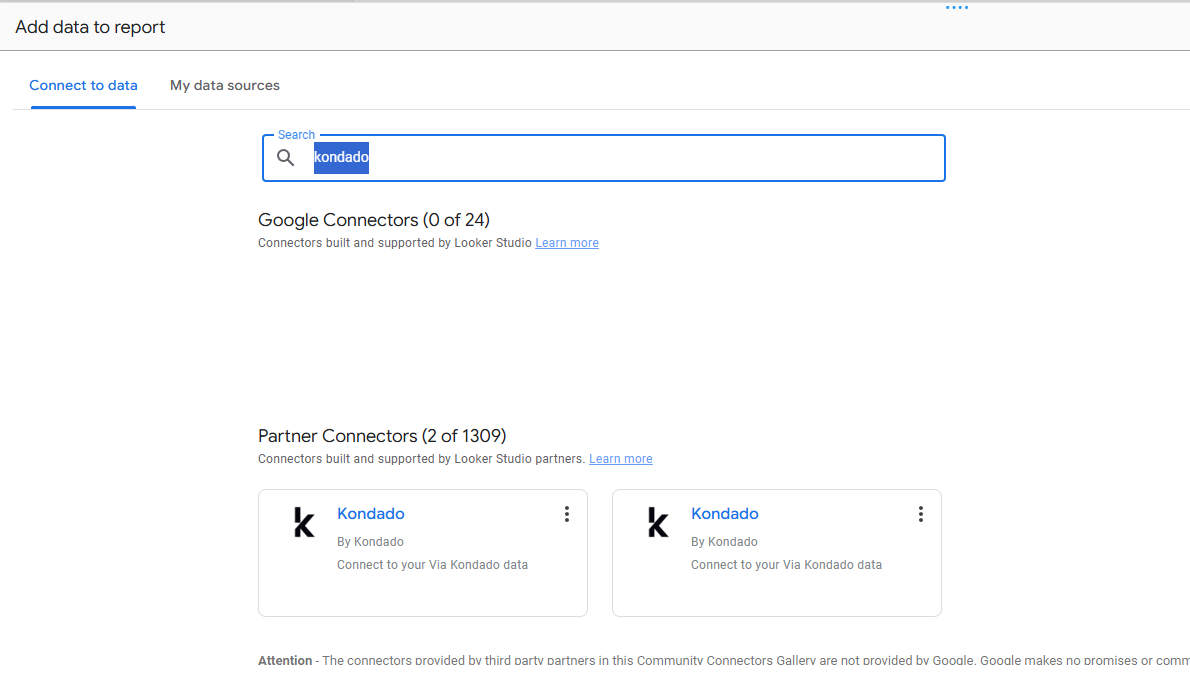The width and height of the screenshot is (1190, 673).
Task: Switch to the My data sources tab
Action: click(224, 85)
